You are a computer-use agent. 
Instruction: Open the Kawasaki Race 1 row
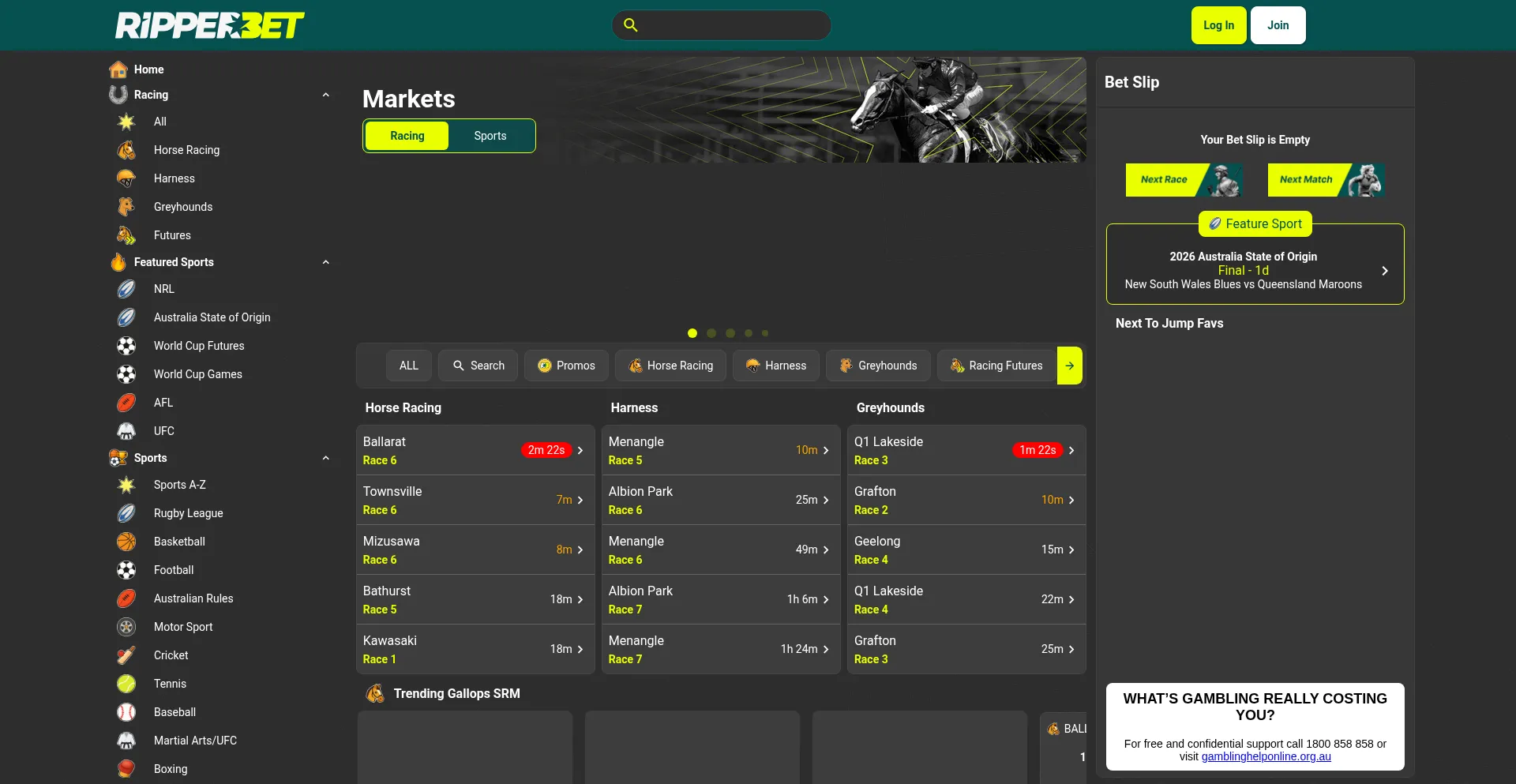[475, 649]
